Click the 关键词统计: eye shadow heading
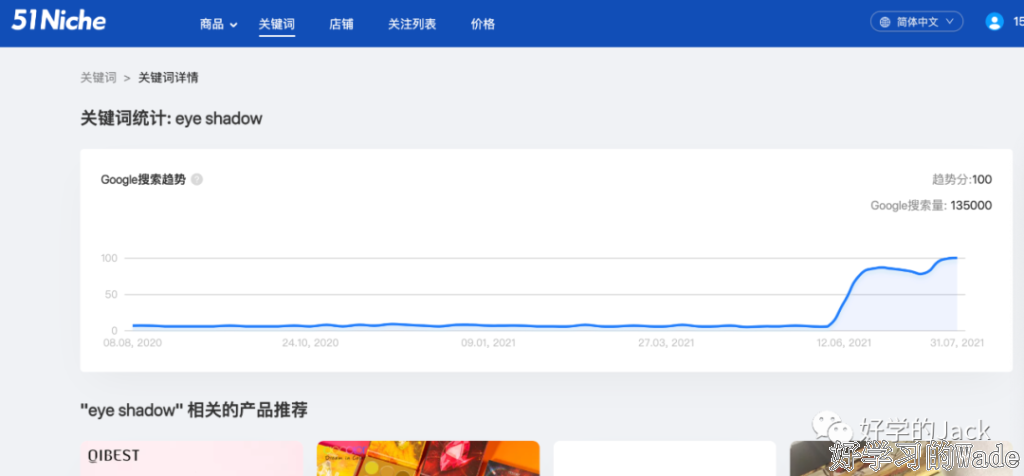 tap(171, 119)
